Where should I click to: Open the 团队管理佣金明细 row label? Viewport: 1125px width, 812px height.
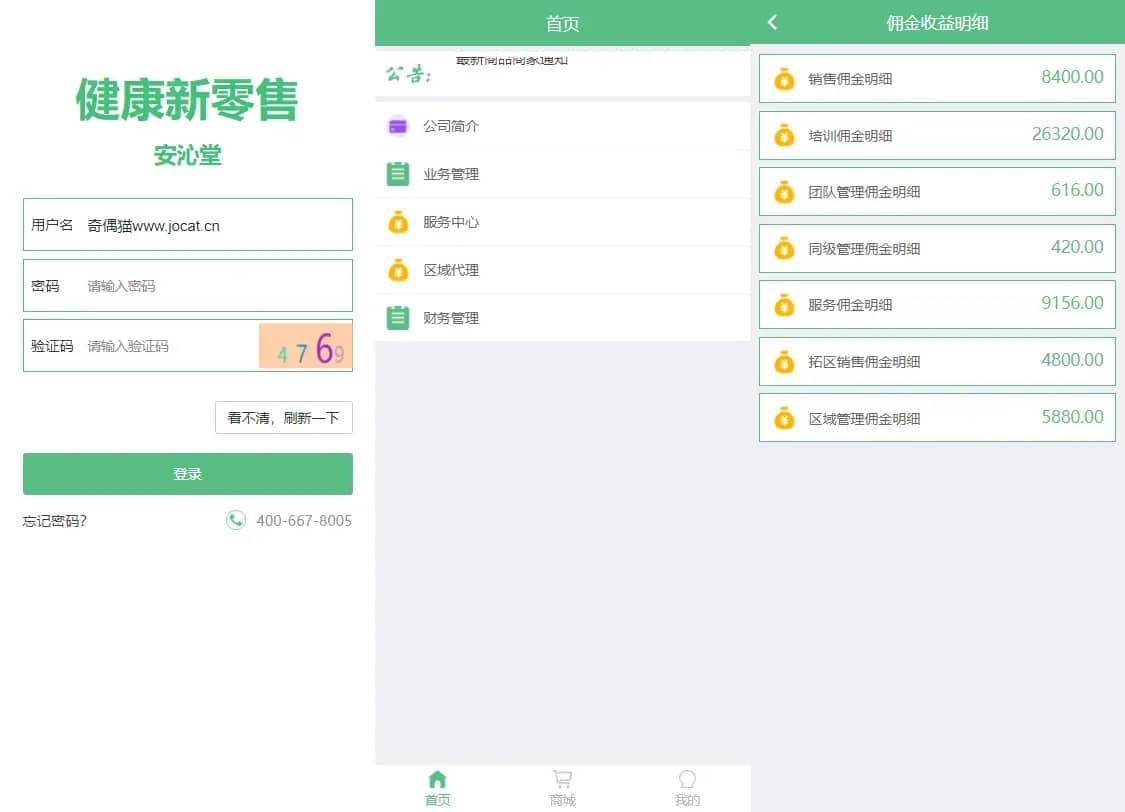coord(865,192)
